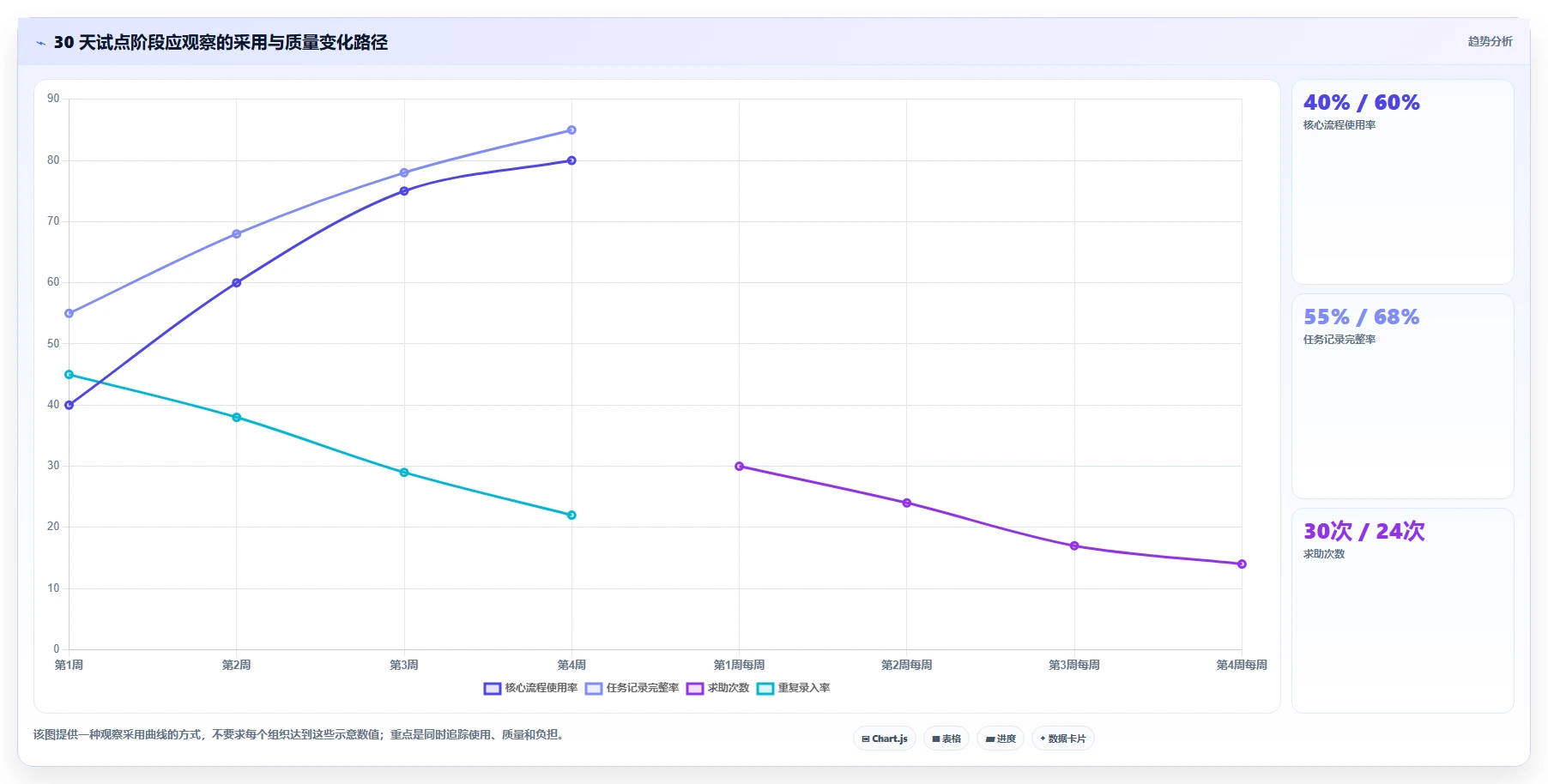Click the footnote text starting 该图提供
Image resolution: width=1548 pixels, height=784 pixels.
click(300, 735)
